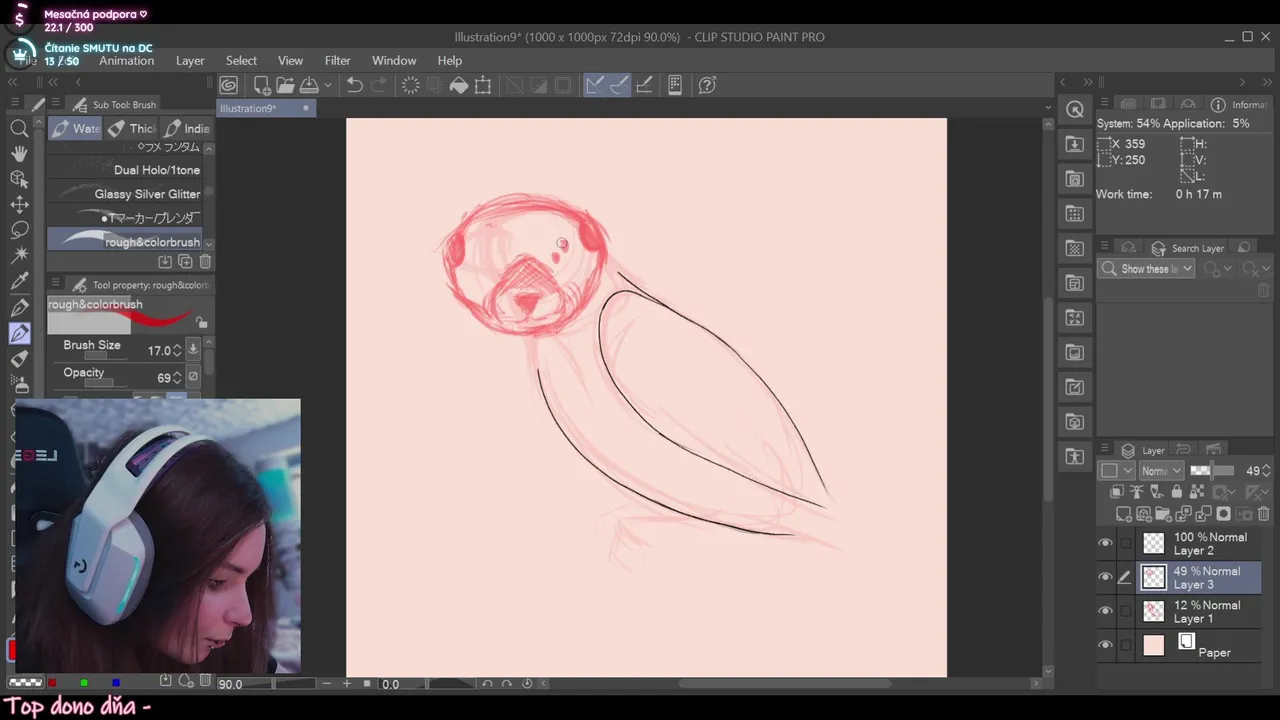Open the blending mode Normal dropdown
This screenshot has width=1280, height=720.
[1162, 471]
